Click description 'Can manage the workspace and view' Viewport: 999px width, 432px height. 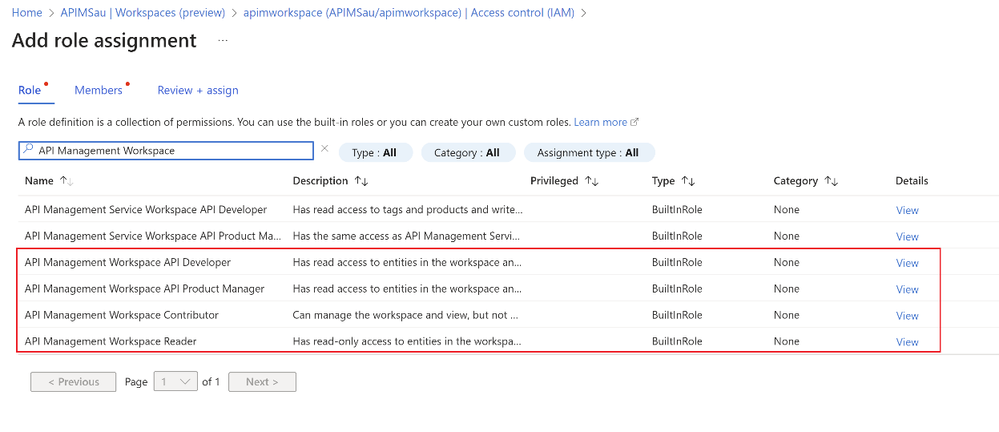coord(407,315)
